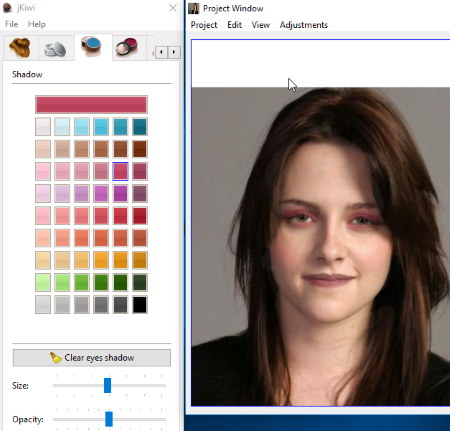Choose the darkest teal blue swatch
The width and height of the screenshot is (450, 431).
140,127
